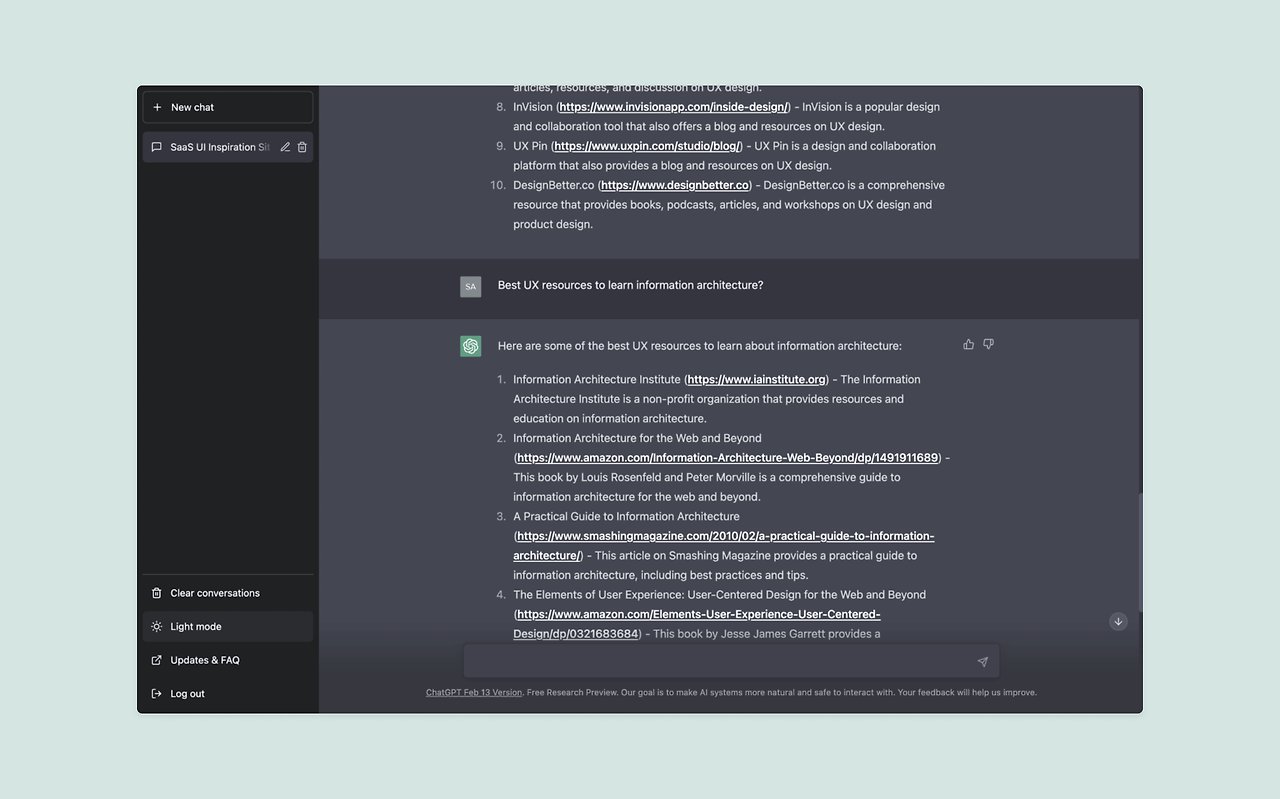This screenshot has width=1280, height=799.
Task: Give the response a thumbs down
Action: [x=988, y=344]
